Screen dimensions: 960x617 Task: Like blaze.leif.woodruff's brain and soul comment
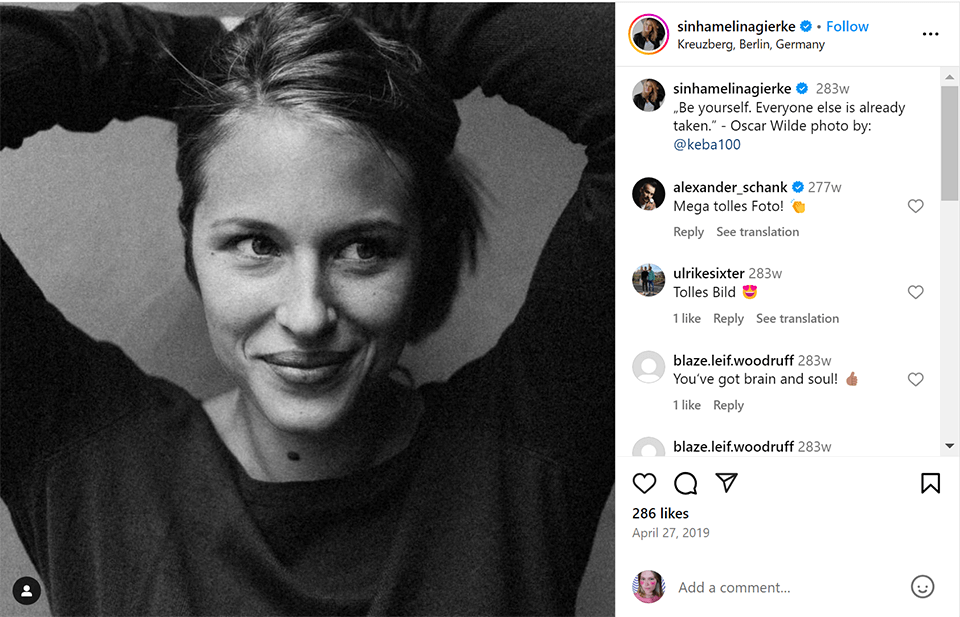915,380
